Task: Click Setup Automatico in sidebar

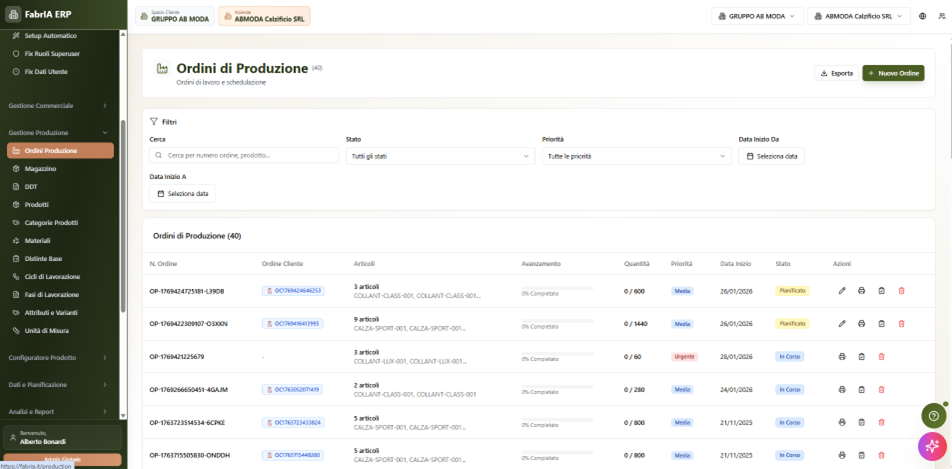Action: coord(60,36)
